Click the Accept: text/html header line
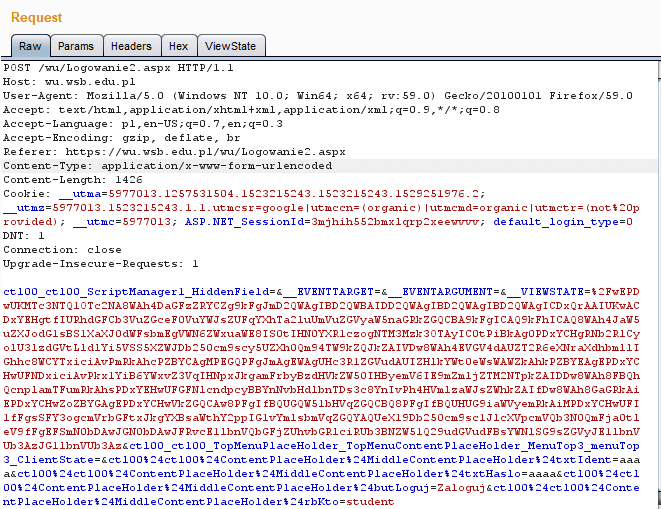Viewport: 661px width, 509px height. 251,110
